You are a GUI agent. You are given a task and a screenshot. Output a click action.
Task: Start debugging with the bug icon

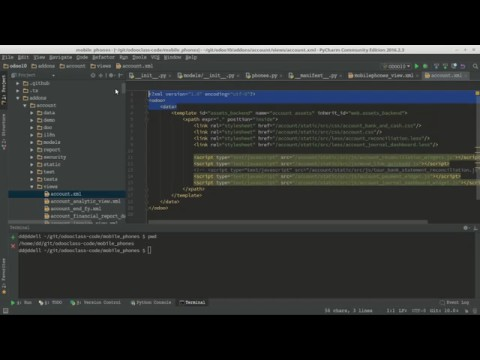coord(425,66)
